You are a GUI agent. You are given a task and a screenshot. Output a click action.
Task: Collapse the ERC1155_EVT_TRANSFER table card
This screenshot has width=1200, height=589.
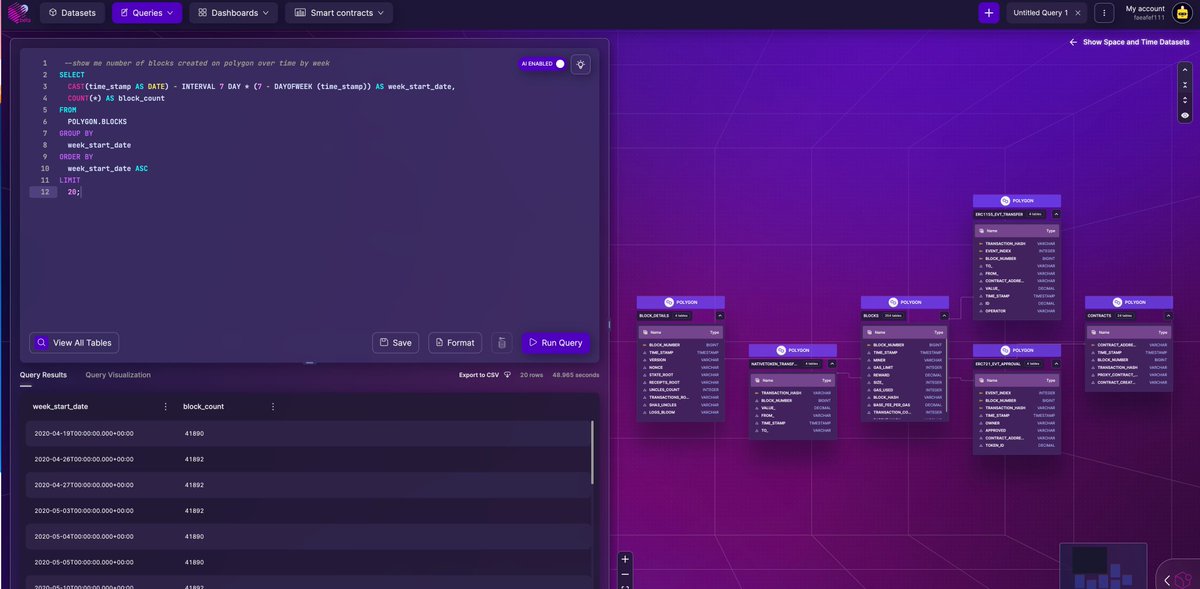pyautogui.click(x=1054, y=214)
